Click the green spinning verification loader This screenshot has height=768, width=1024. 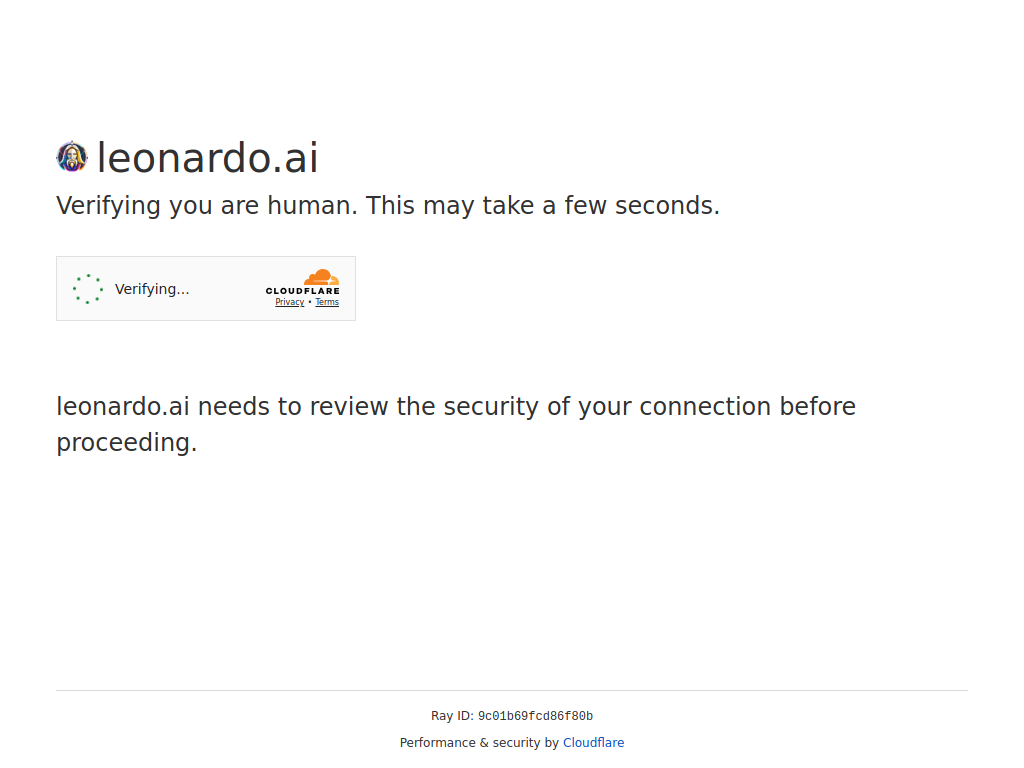88,289
